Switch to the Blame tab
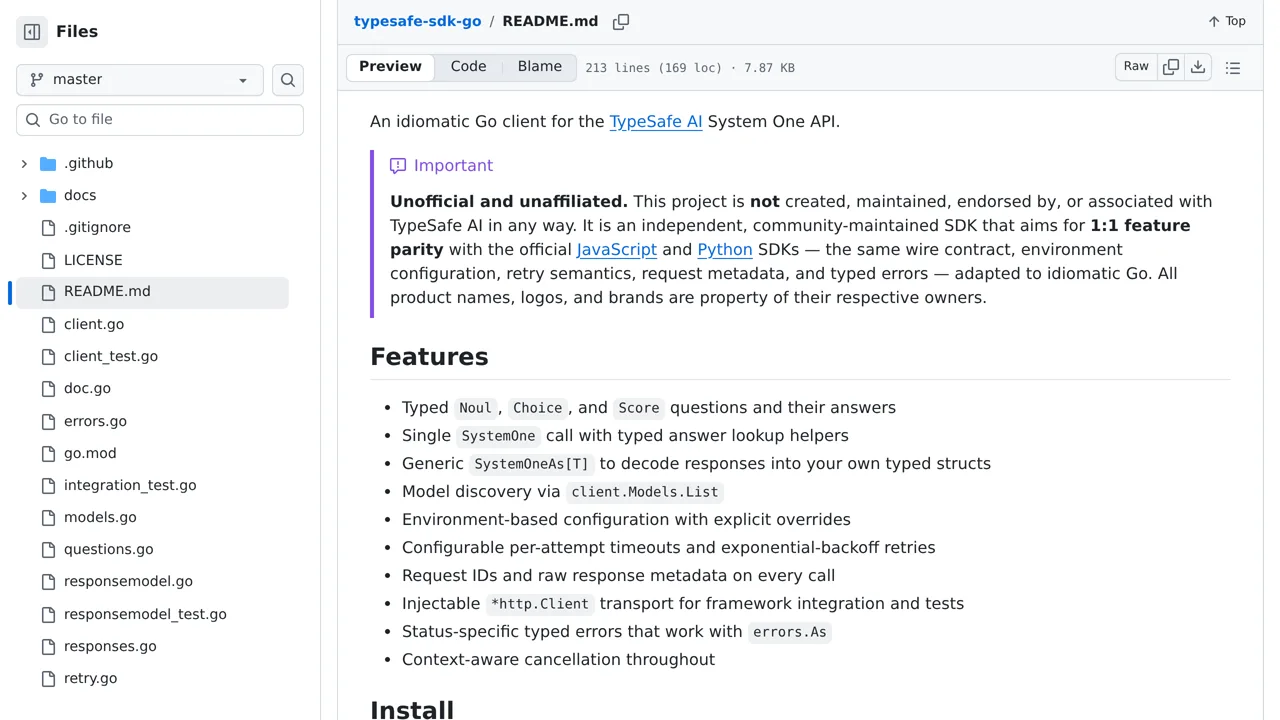1280x720 pixels. click(540, 67)
